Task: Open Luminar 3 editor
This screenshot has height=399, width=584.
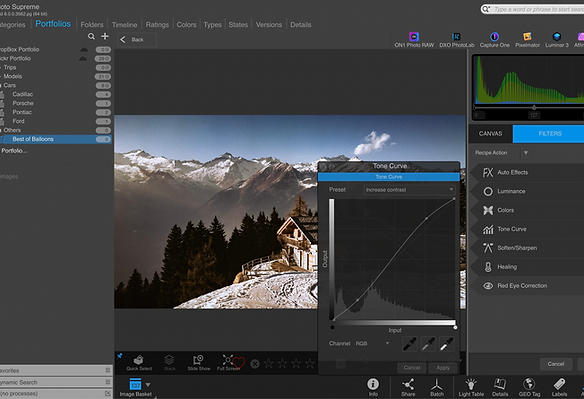Action: [x=557, y=40]
